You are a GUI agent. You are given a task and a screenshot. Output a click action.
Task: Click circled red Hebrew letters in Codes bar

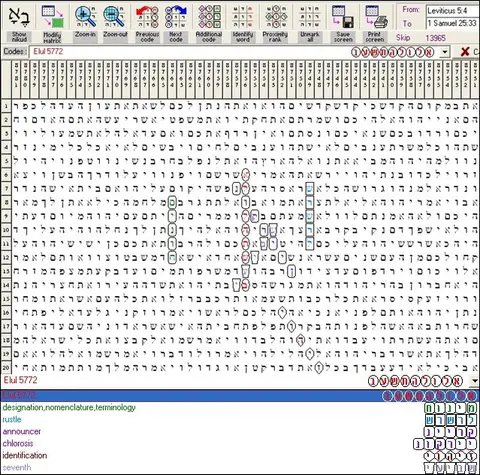[392, 52]
